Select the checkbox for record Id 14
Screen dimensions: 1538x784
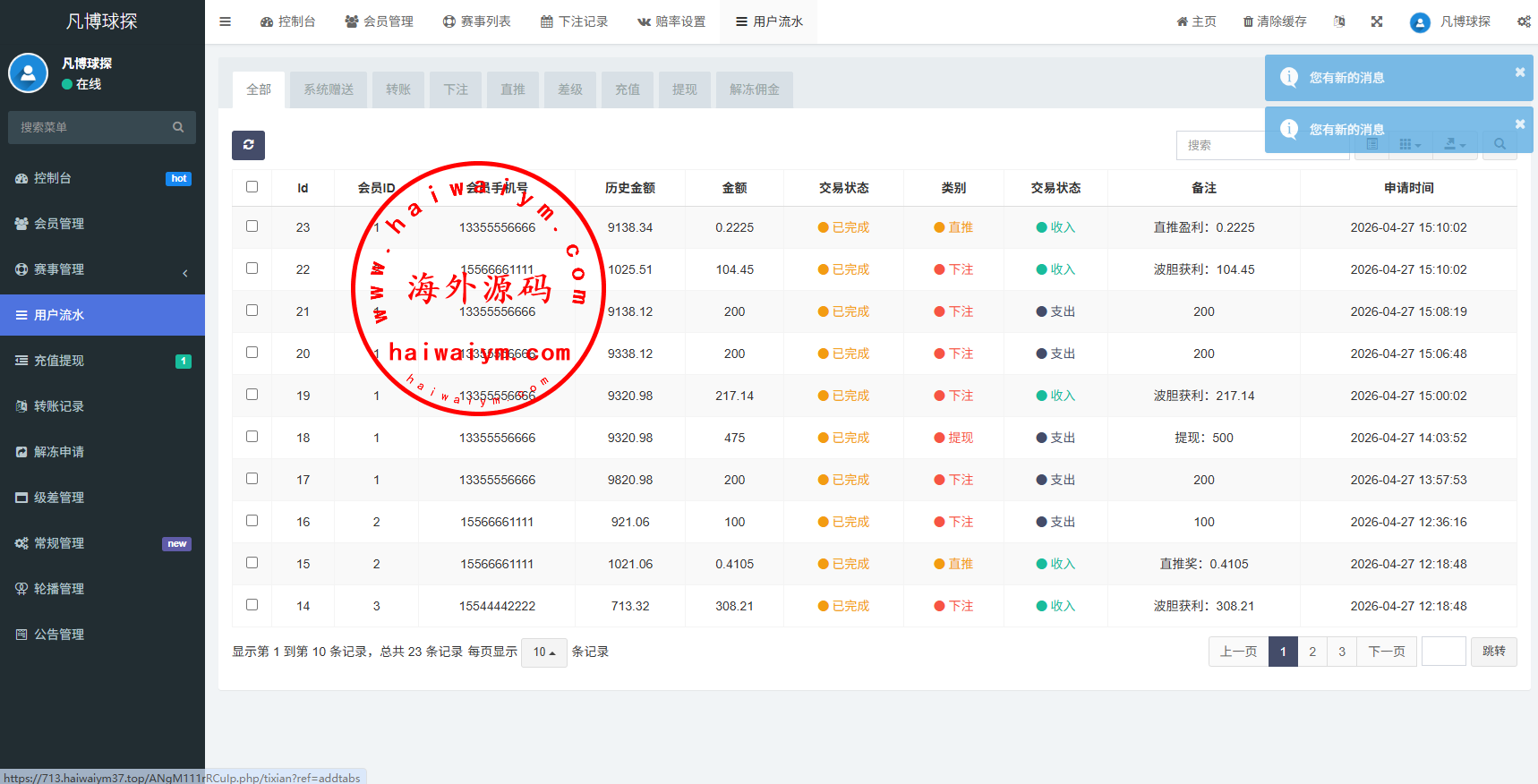[252, 605]
